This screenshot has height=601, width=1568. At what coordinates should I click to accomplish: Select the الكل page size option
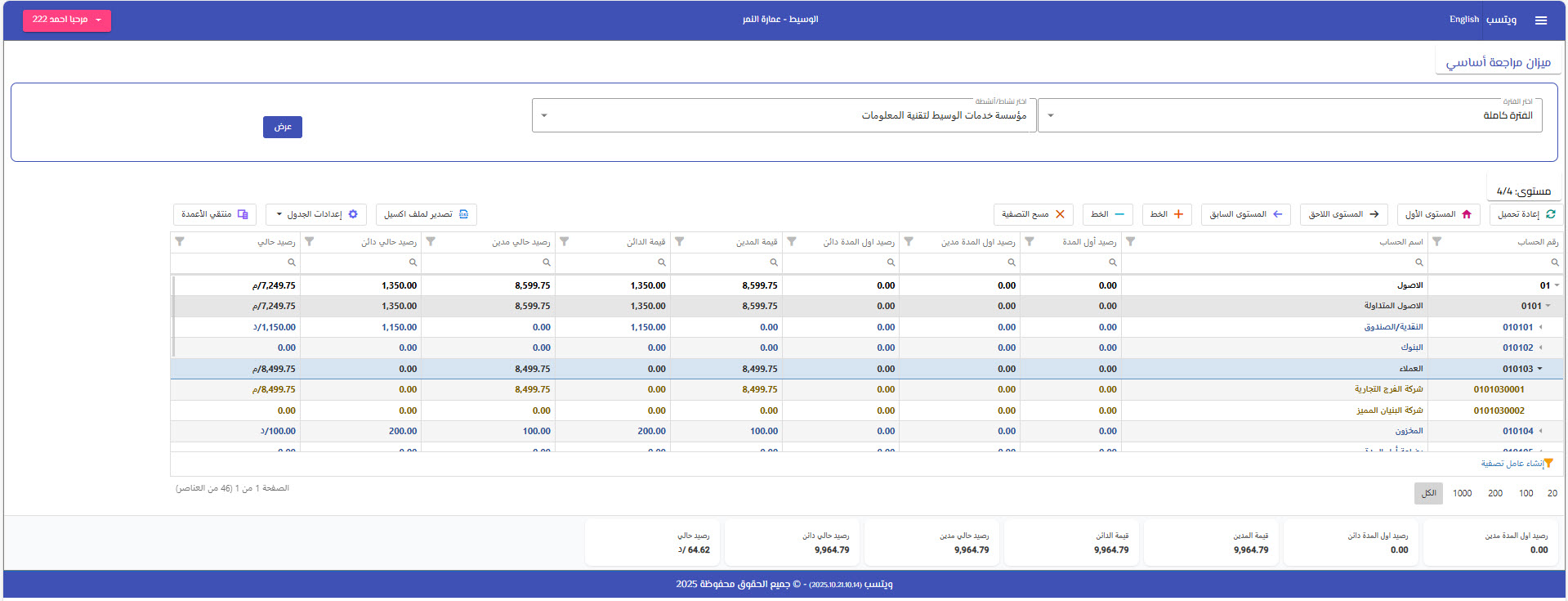pos(1428,493)
